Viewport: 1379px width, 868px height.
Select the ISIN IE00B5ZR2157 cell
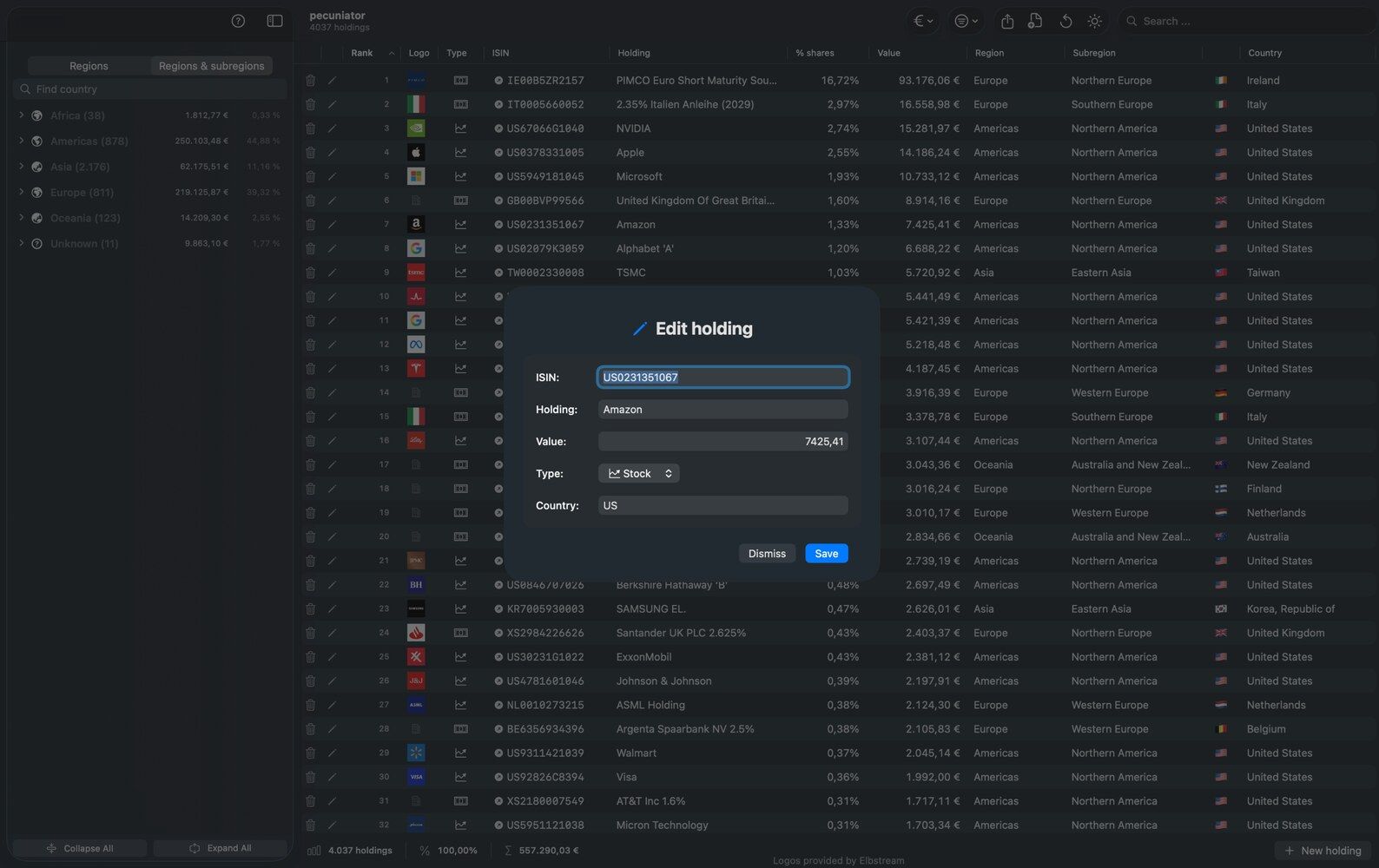click(545, 80)
